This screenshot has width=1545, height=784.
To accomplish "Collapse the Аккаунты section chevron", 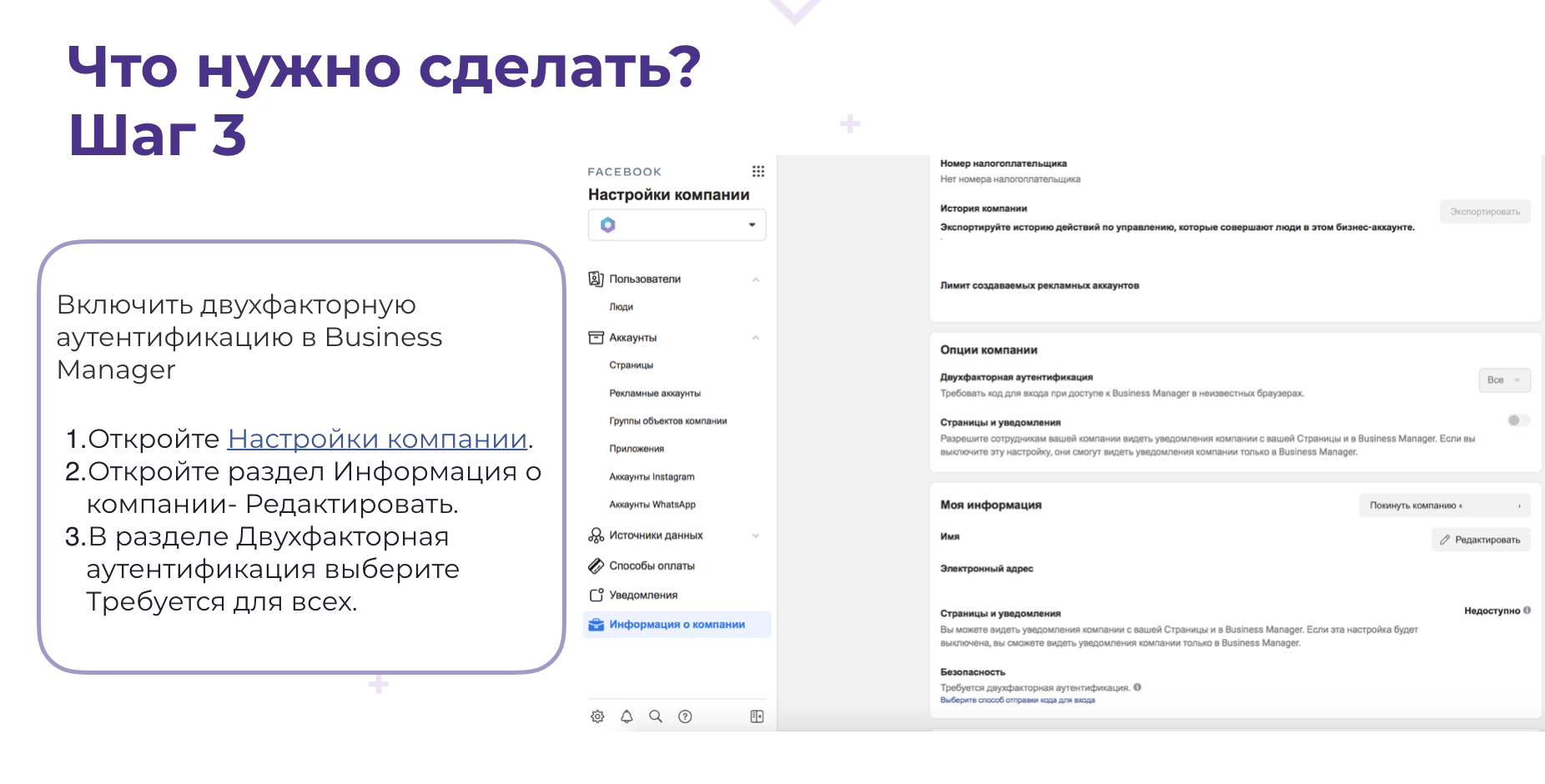I will pos(755,338).
